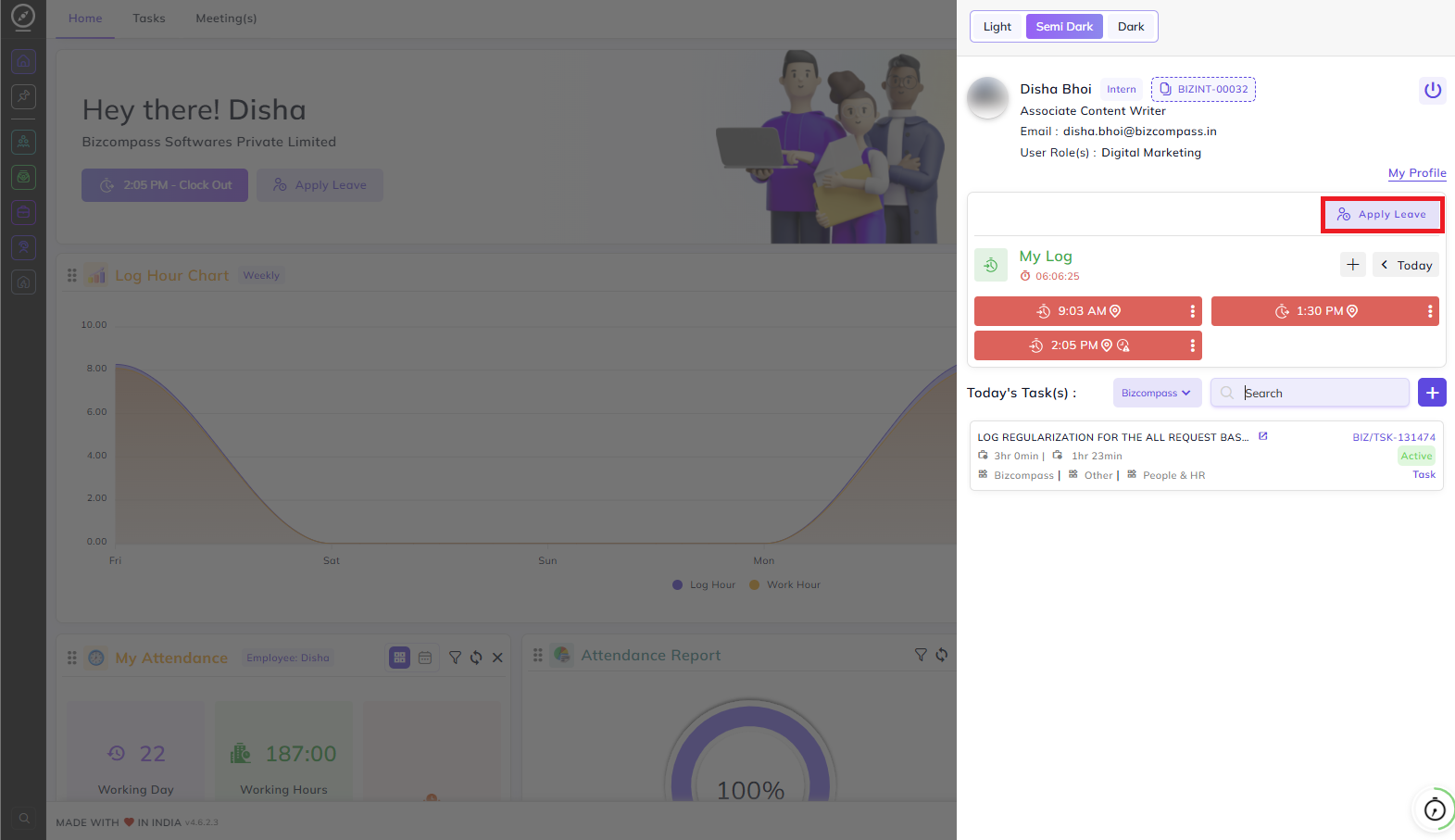Screen dimensions: 1455x840
Task: Filter the My Attendance widget
Action: click(x=455, y=658)
